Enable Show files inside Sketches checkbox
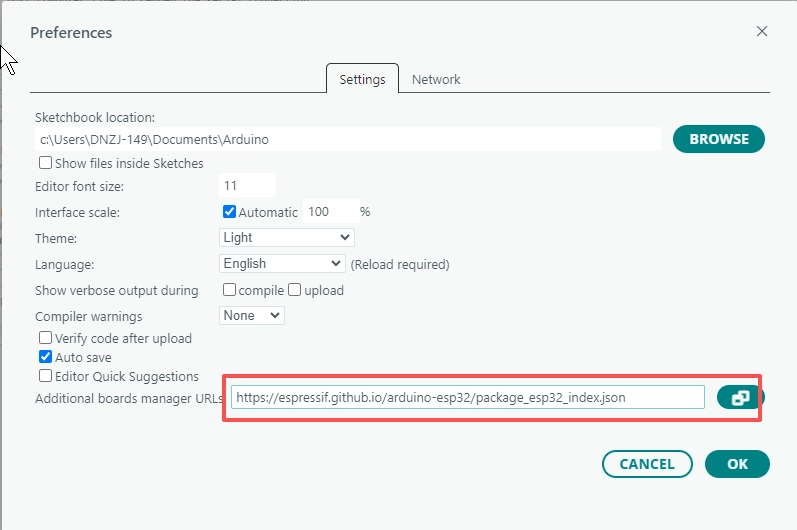Viewport: 797px width, 530px height. 45,163
